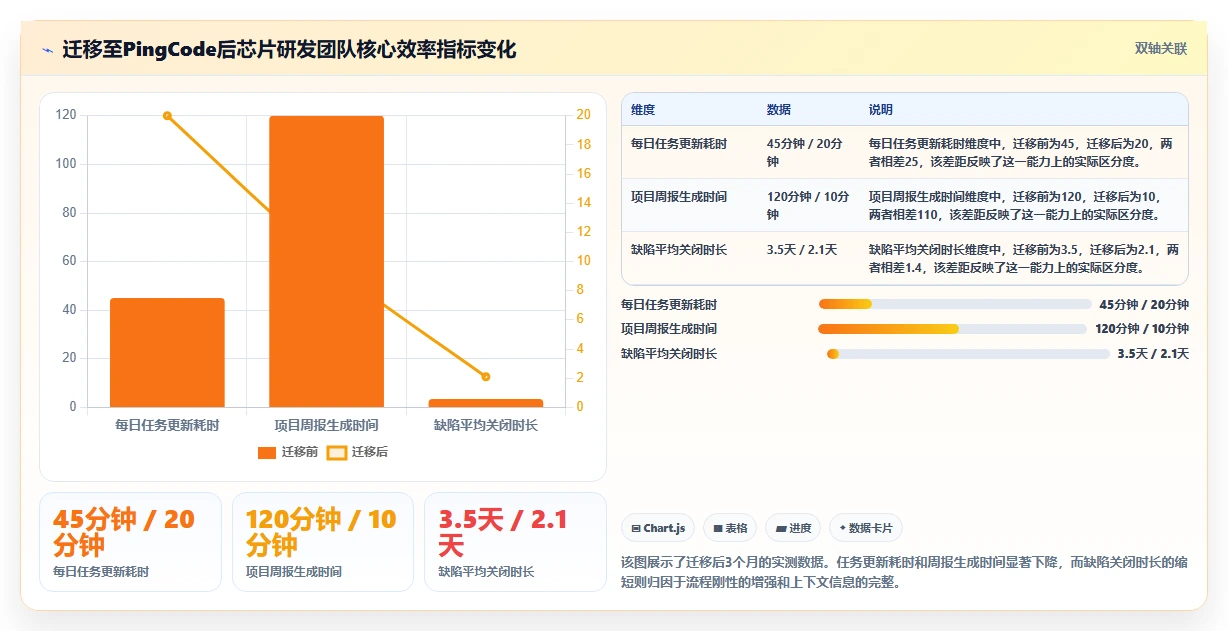The image size is (1228, 631).
Task: Click the 120分钟 / 10分钟 progress value label
Action: [1142, 329]
